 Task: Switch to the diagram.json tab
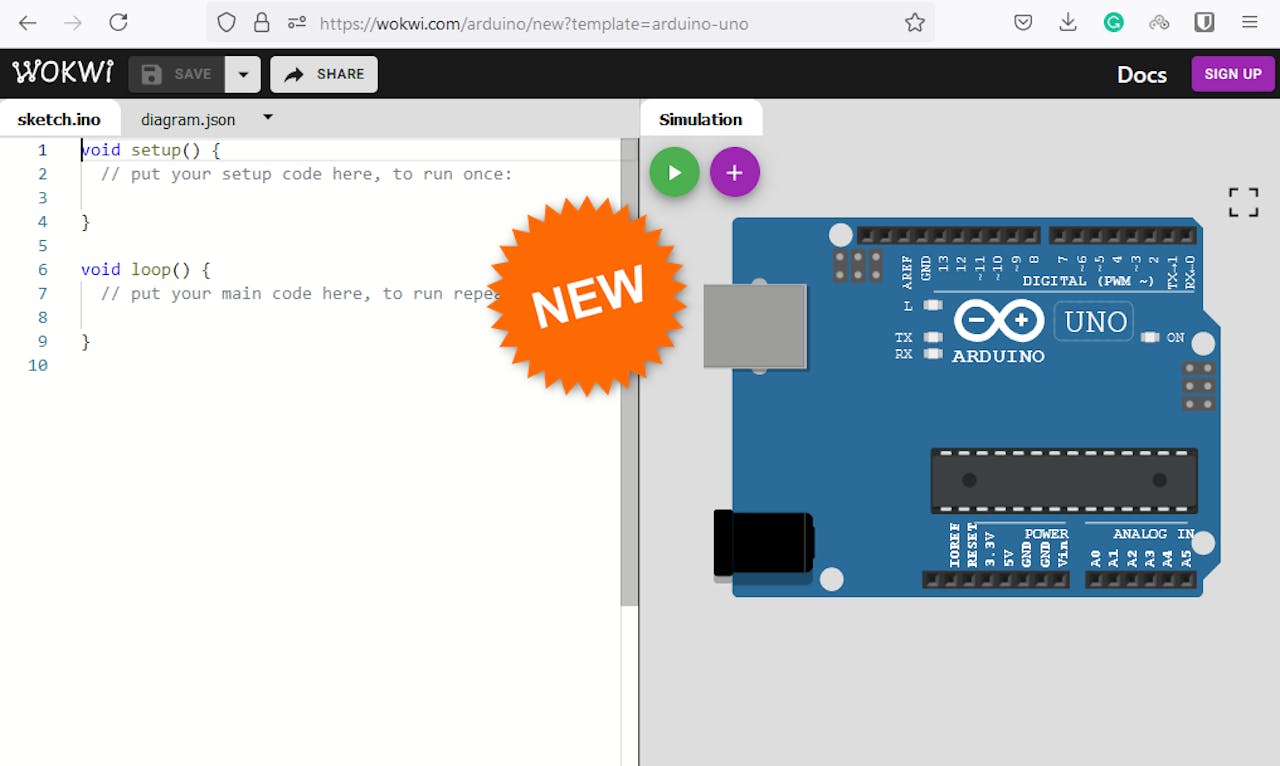tap(189, 119)
